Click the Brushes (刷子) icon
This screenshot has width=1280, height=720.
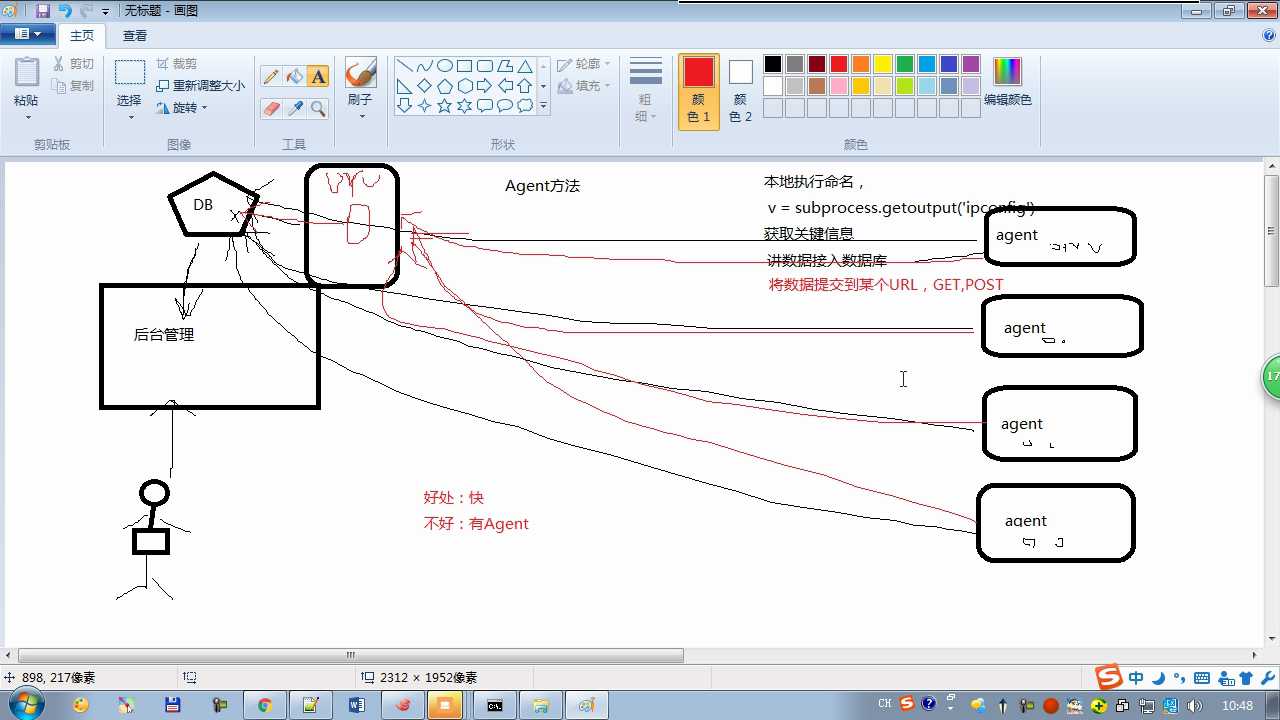pos(360,73)
